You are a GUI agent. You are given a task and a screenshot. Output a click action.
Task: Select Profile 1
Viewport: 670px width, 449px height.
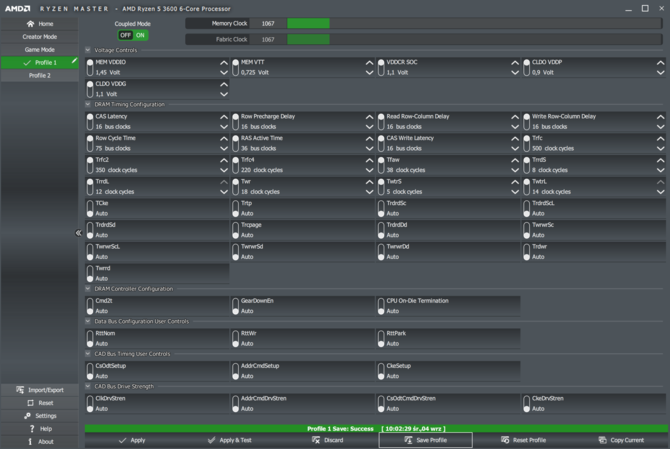point(40,62)
